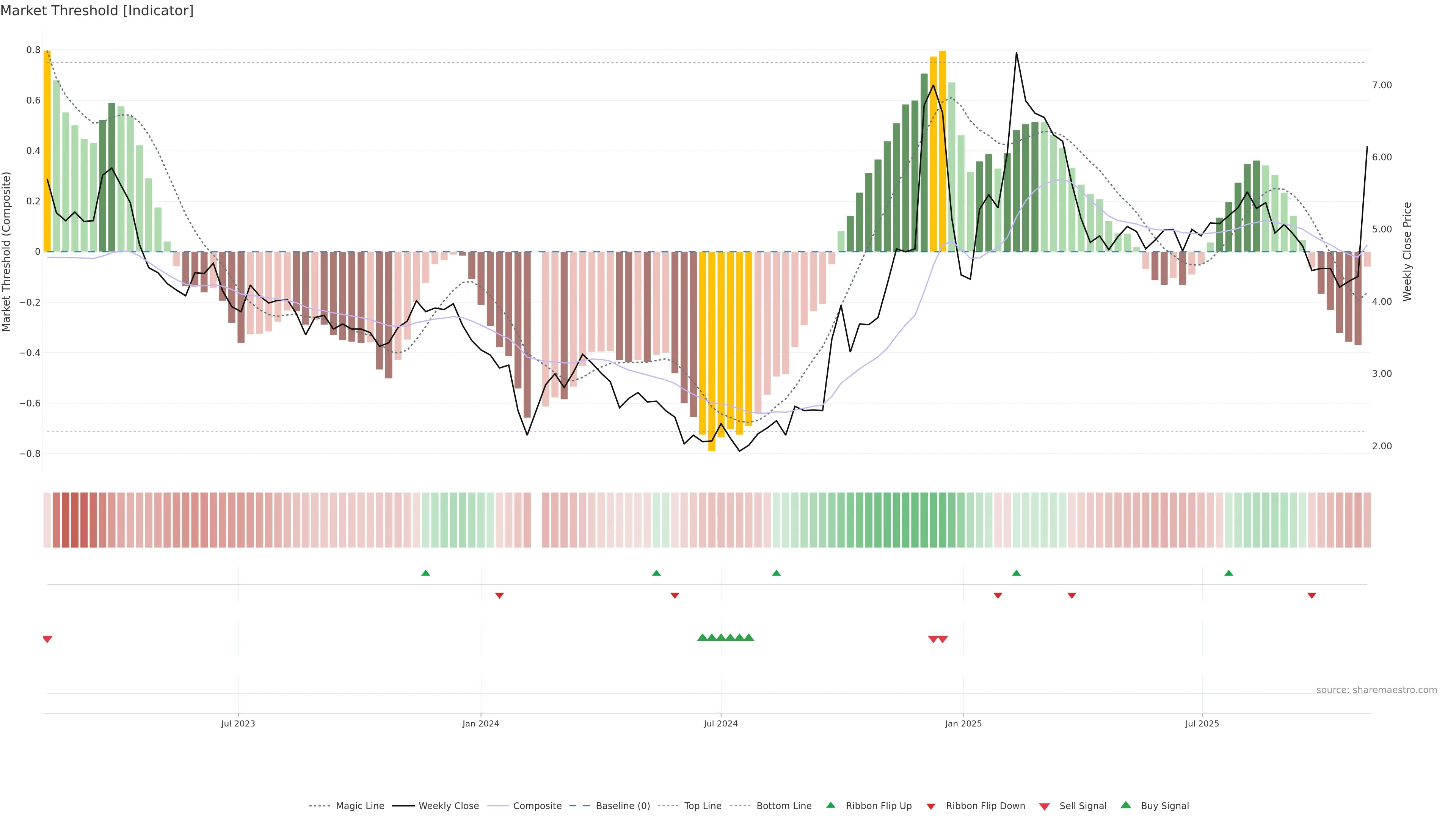Image resolution: width=1456 pixels, height=819 pixels.
Task: Click the first Ribbon Flip Up triangle marker
Action: point(425,573)
